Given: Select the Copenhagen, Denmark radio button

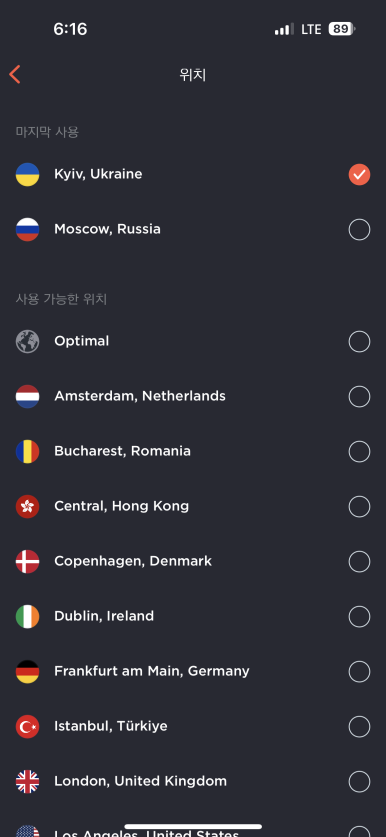Looking at the screenshot, I should click(359, 562).
